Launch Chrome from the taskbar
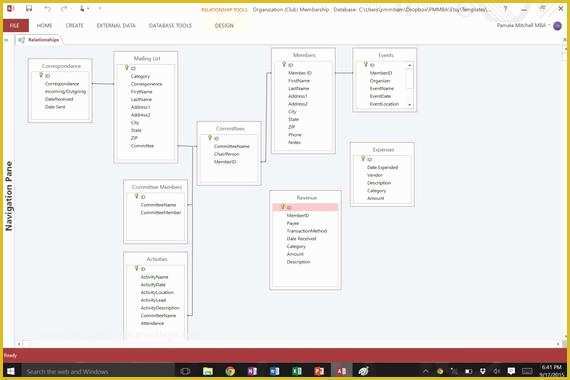Screen dimensions: 570x380 (x=230, y=371)
